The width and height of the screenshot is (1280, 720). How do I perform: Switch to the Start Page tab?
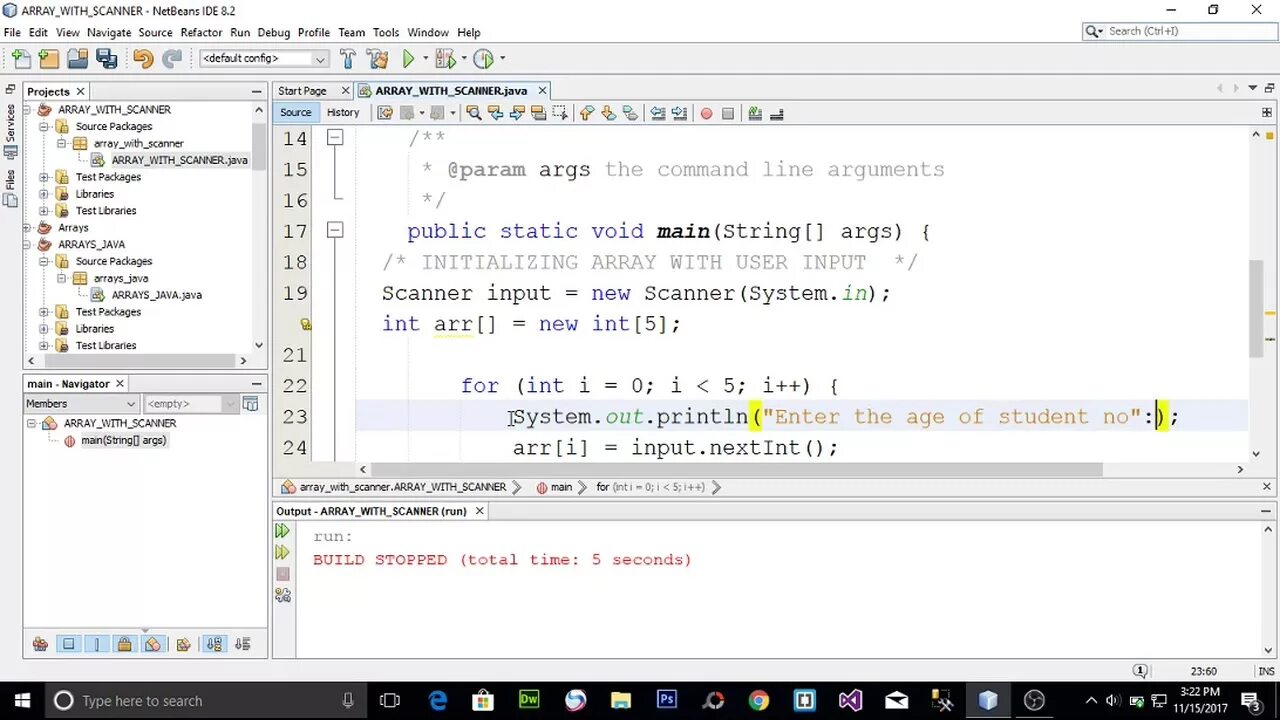303,91
